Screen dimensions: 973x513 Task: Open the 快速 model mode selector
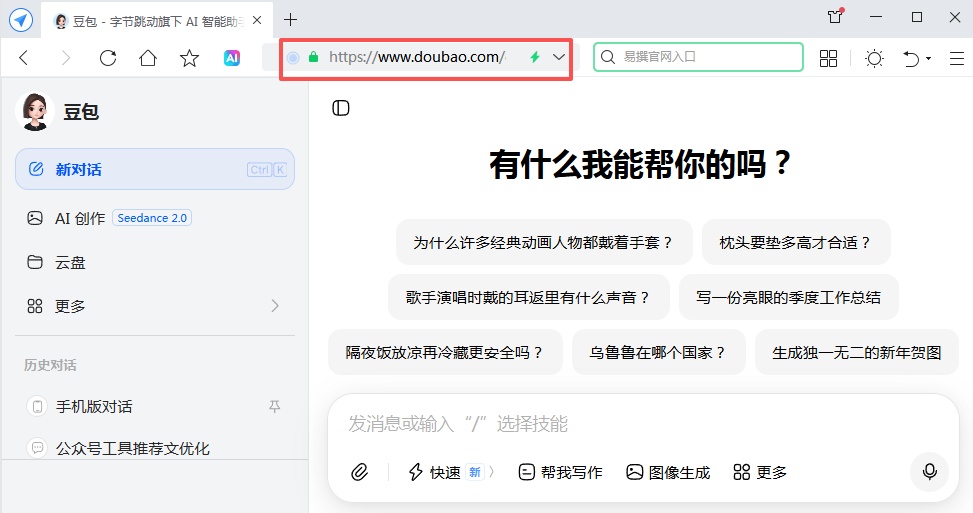[x=451, y=472]
